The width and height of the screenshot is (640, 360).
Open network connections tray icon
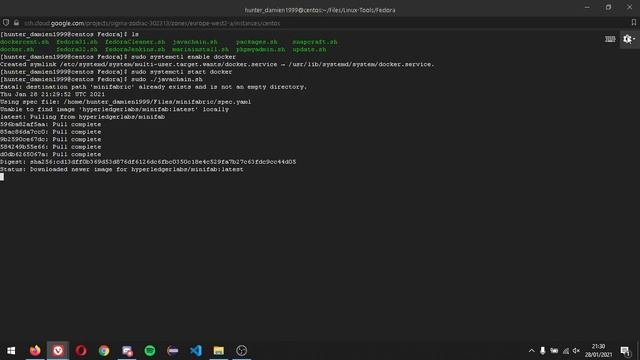click(x=566, y=351)
